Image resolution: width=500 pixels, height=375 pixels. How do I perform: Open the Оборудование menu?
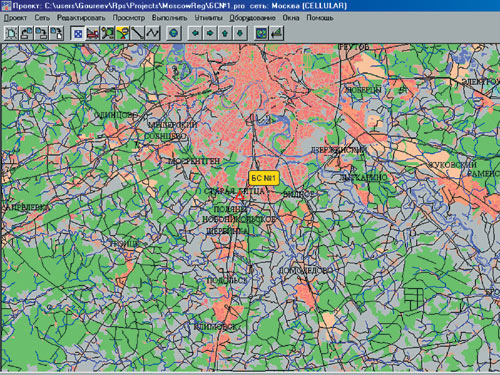tap(252, 18)
